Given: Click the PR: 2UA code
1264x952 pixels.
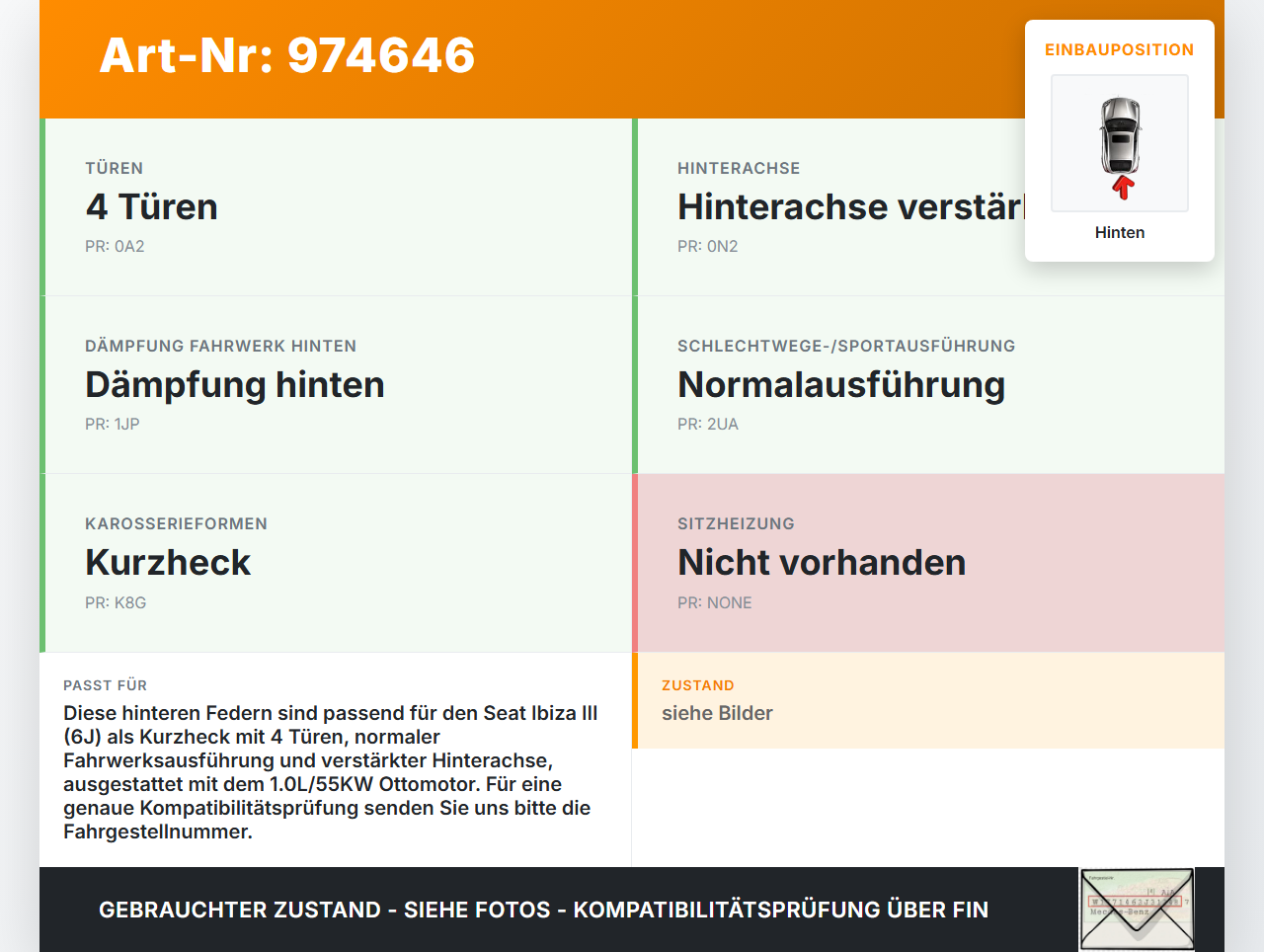Looking at the screenshot, I should point(708,424).
